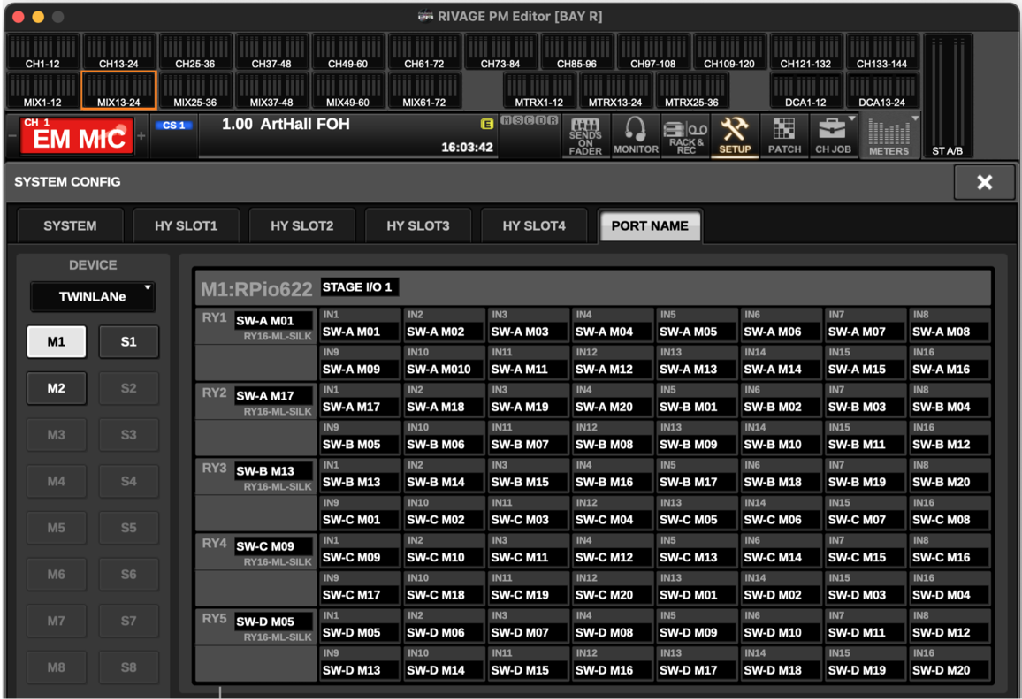The image size is (1022, 699).
Task: Select the CH97-108 meter bank
Action: click(653, 52)
